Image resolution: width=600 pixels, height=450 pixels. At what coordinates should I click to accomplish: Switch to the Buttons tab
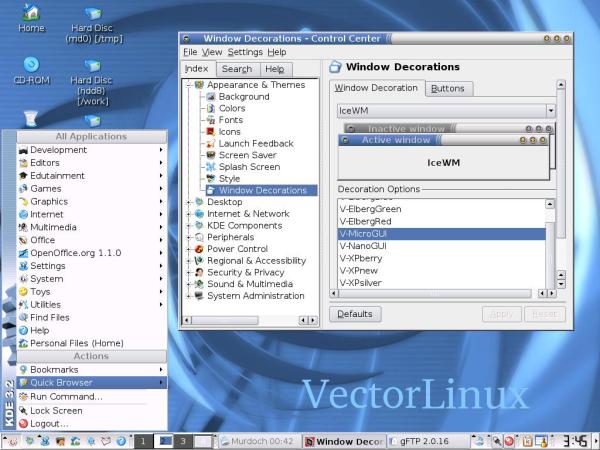tap(448, 89)
